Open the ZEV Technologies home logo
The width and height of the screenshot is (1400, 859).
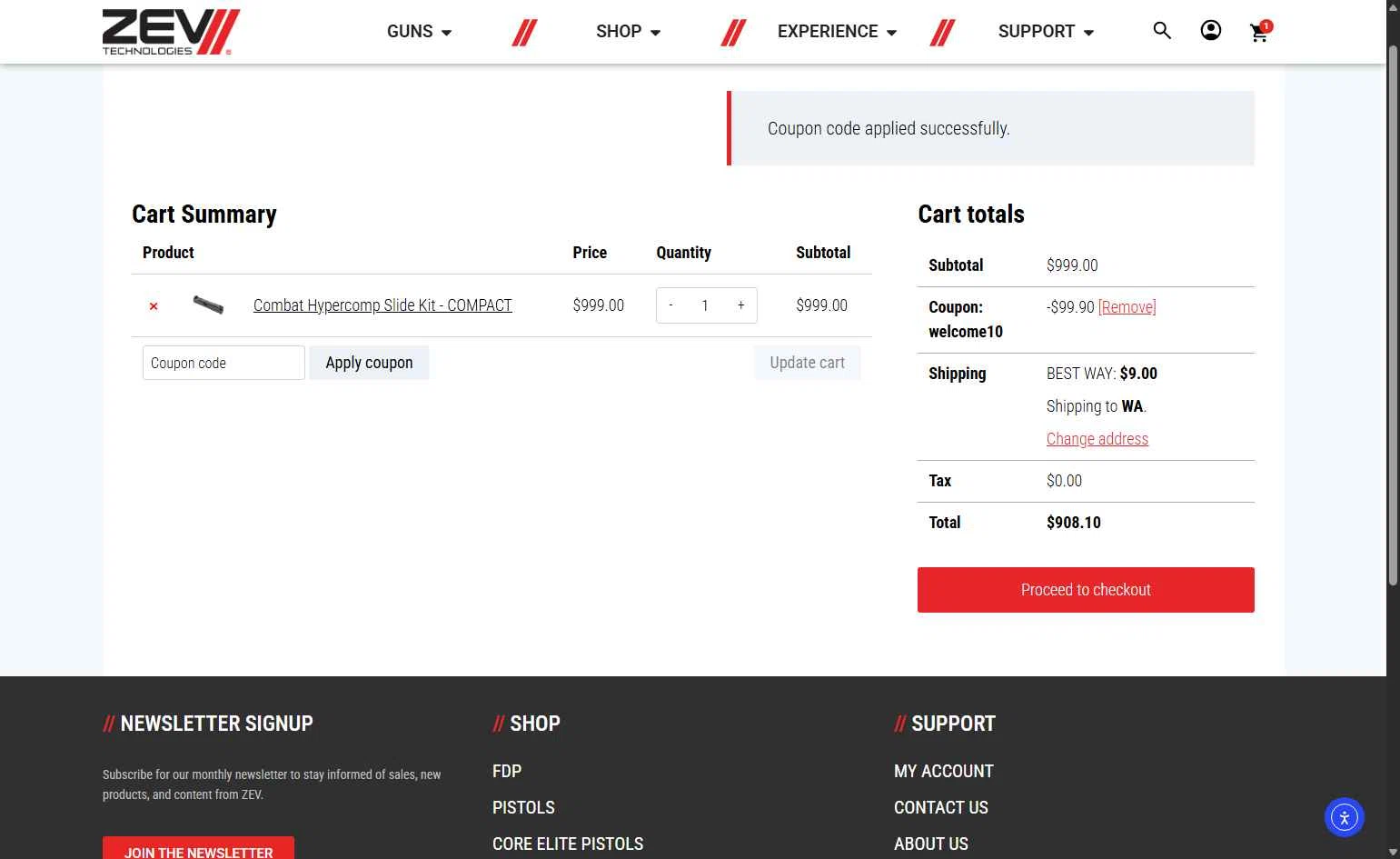[x=171, y=32]
